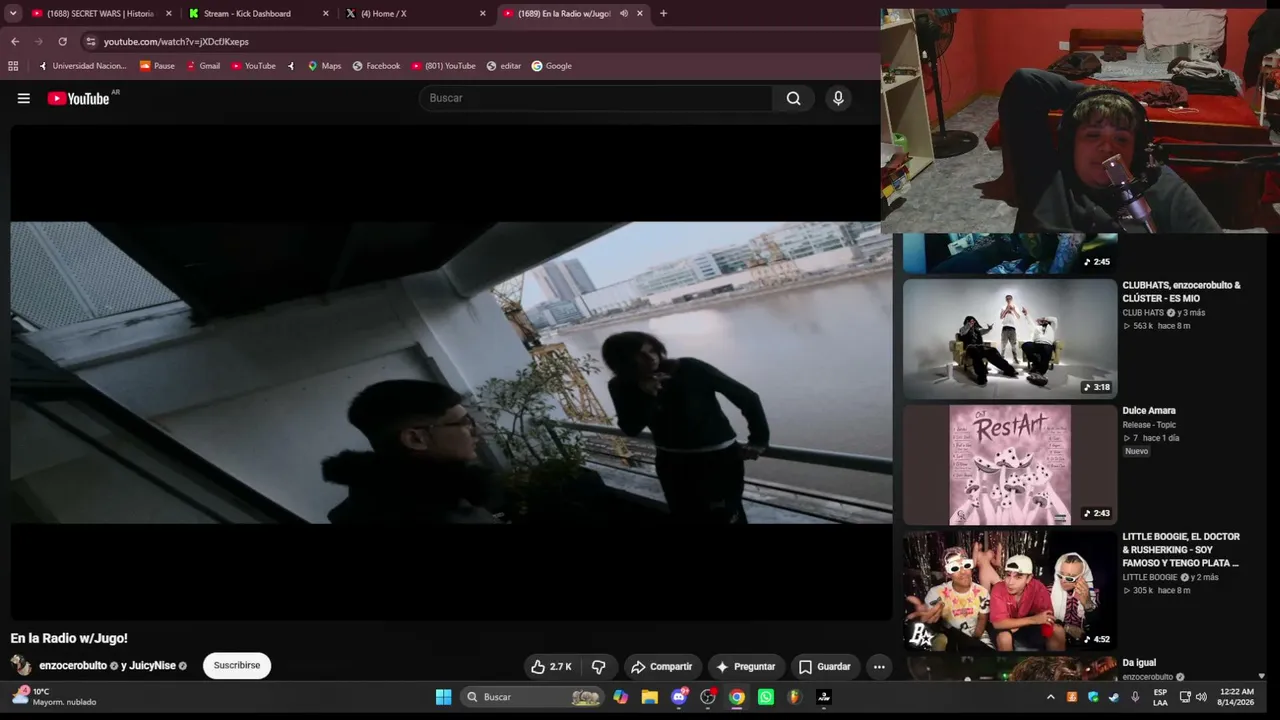The height and width of the screenshot is (720, 1280).
Task: Open the Windows Start menu
Action: pos(443,697)
